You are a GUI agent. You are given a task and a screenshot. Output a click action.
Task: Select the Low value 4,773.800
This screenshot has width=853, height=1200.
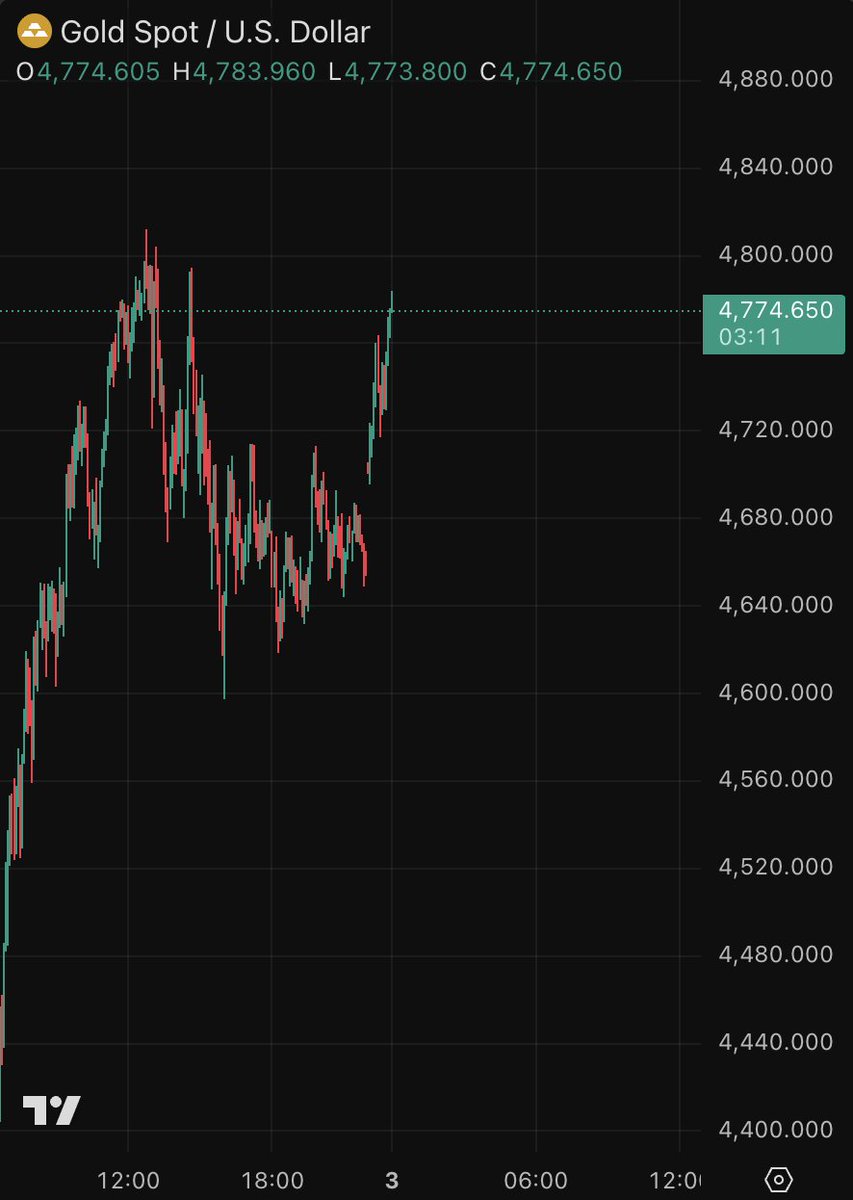point(405,72)
